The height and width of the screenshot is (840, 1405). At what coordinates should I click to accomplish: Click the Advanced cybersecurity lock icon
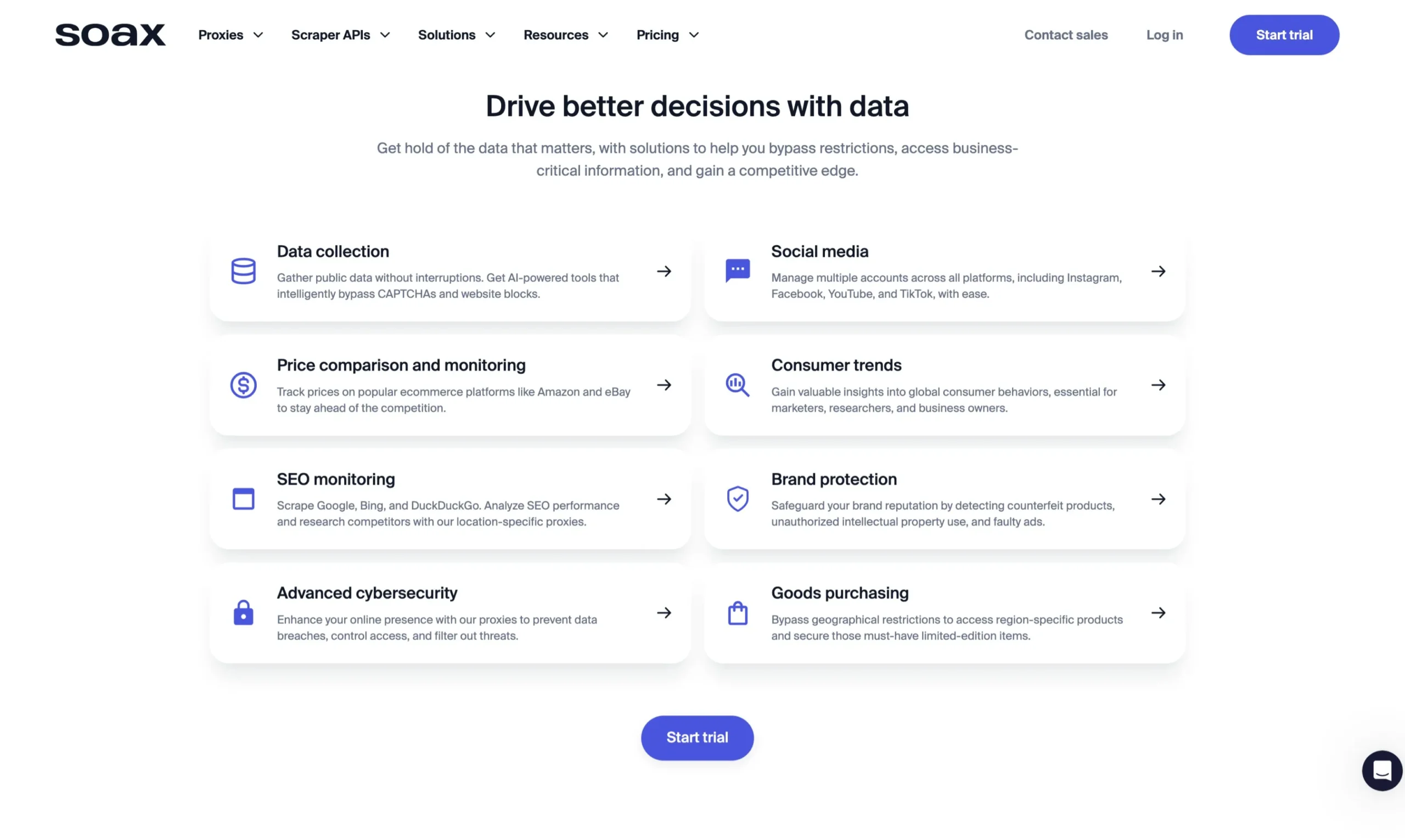click(x=243, y=612)
